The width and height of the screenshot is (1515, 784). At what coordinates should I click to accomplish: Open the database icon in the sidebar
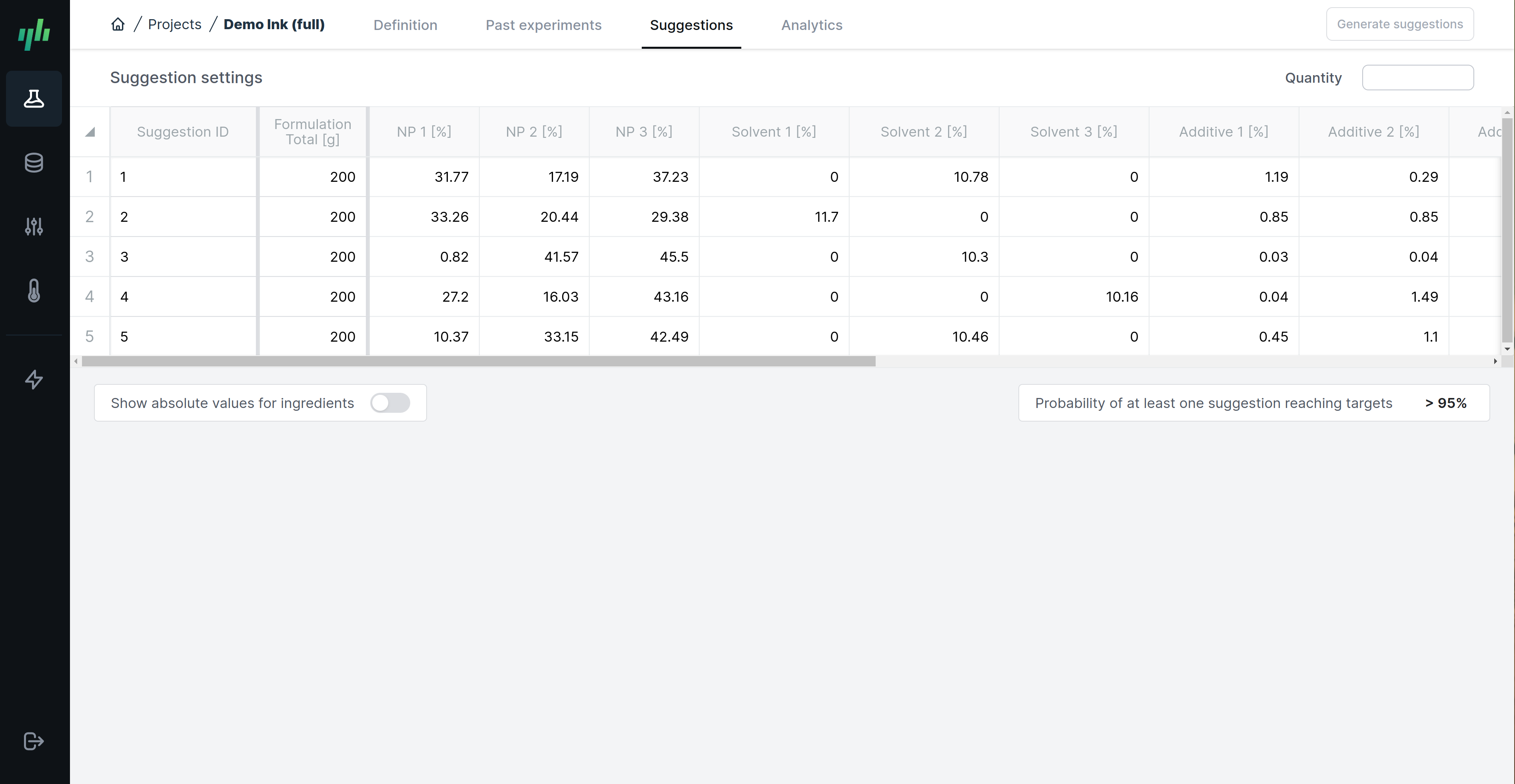coord(34,163)
